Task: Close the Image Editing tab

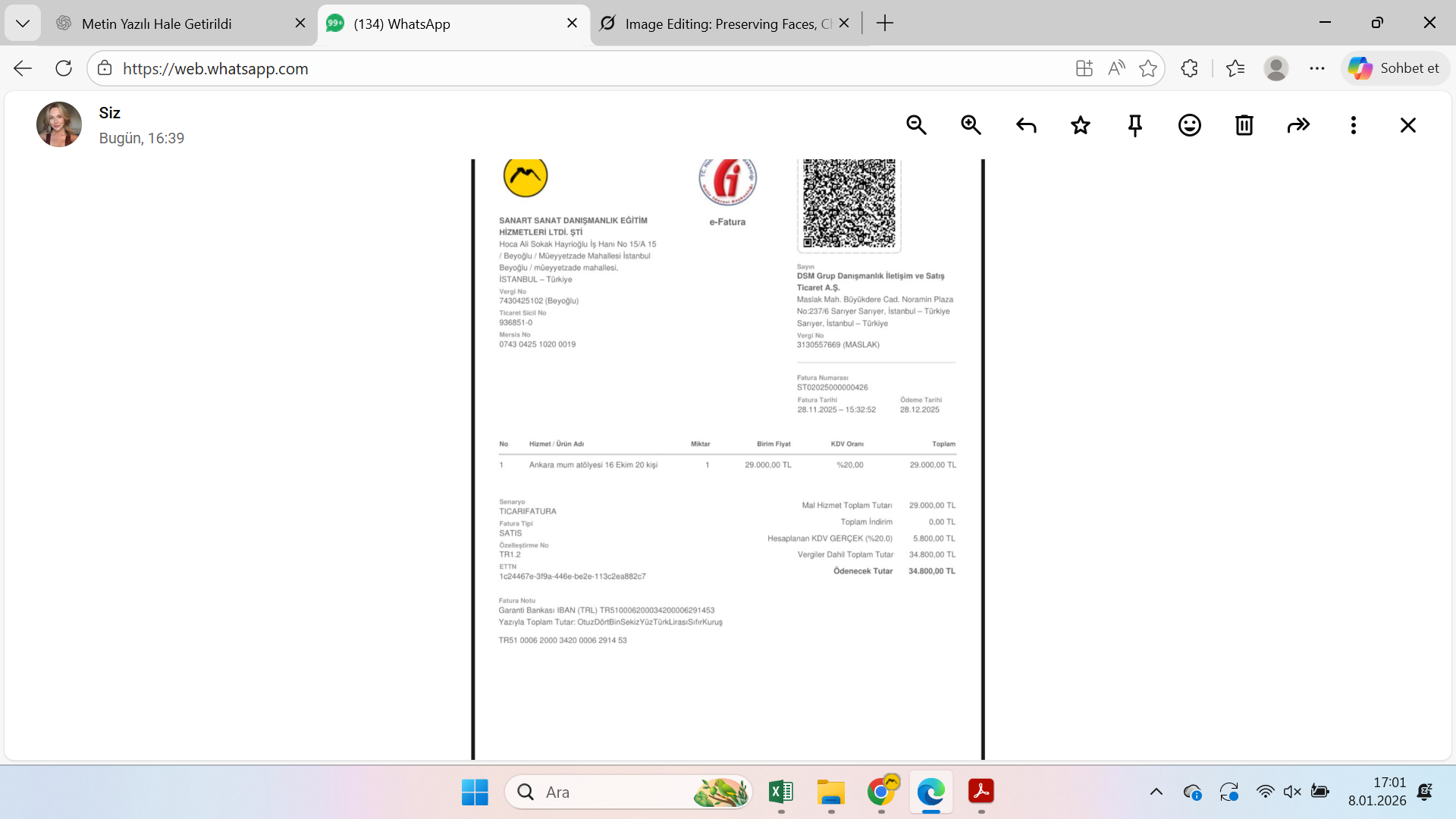Action: point(844,24)
